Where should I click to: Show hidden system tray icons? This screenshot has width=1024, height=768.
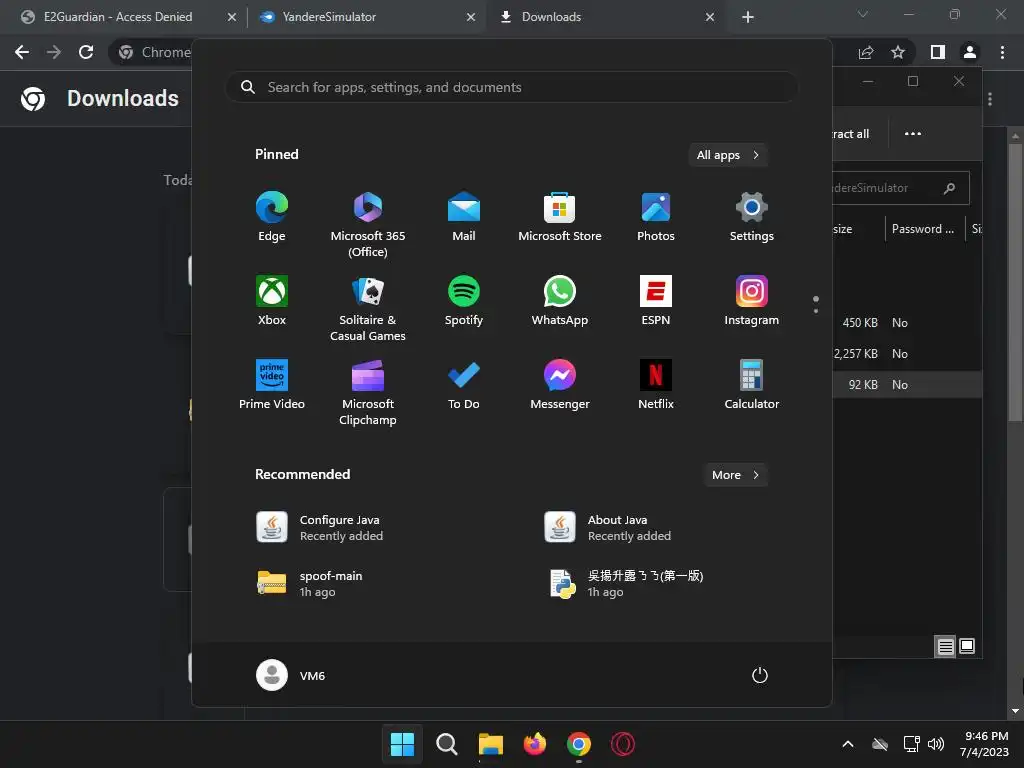click(x=848, y=744)
